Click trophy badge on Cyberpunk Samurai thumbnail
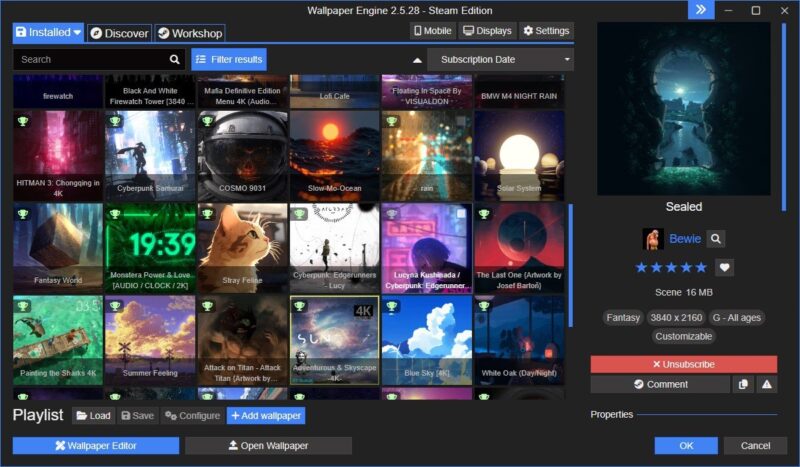This screenshot has height=467, width=800. (115, 121)
